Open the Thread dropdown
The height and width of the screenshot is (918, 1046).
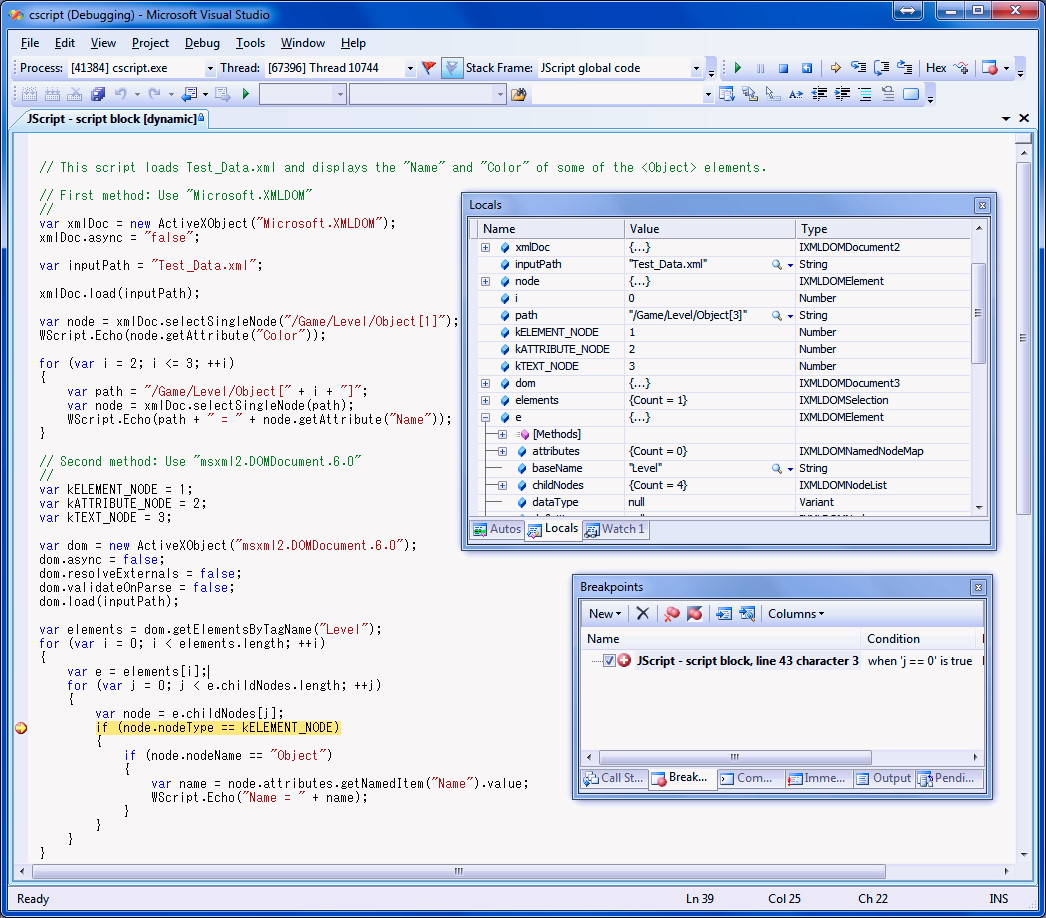point(410,68)
